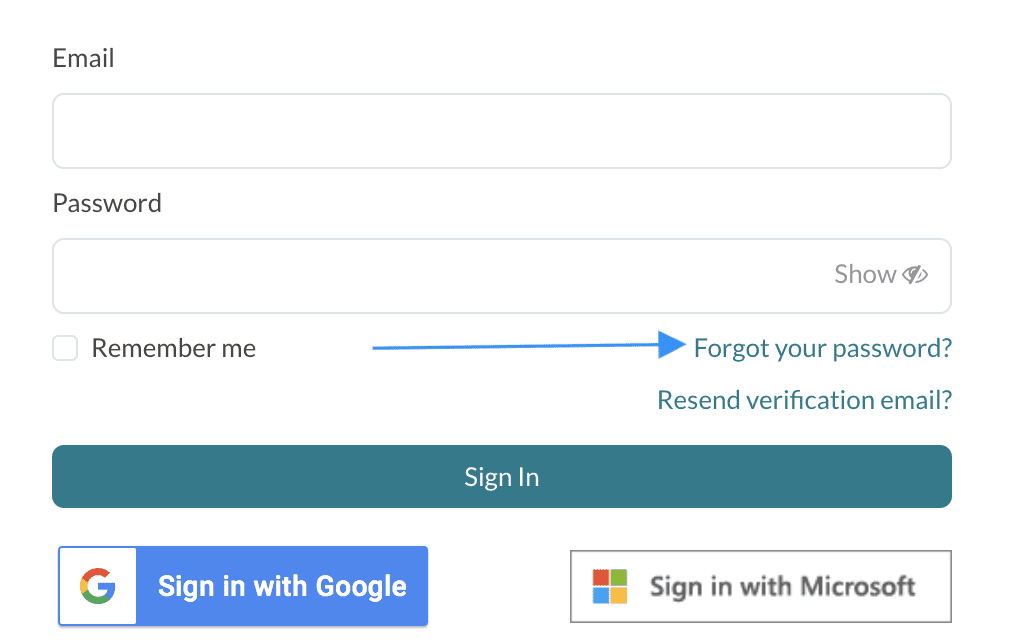
Task: Click the white square framing the Google logo
Action: (96, 586)
